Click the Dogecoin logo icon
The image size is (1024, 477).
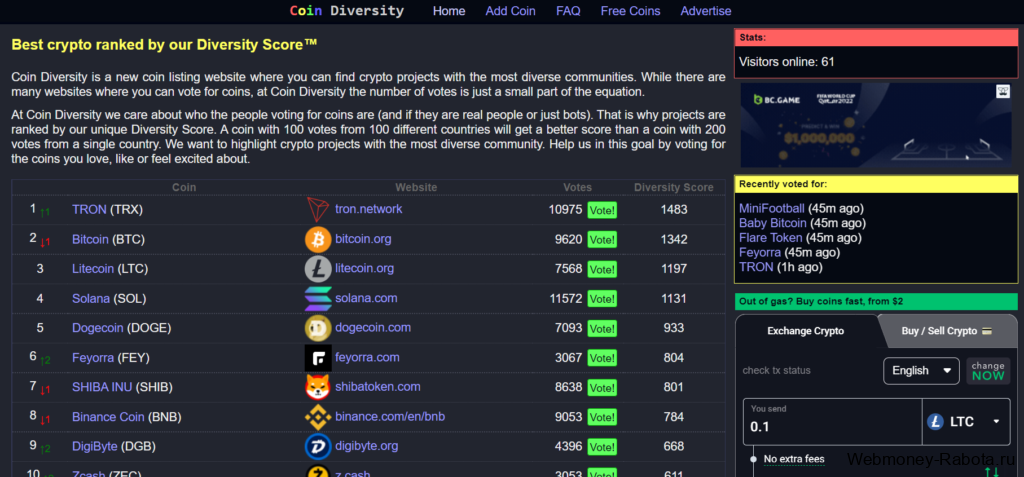(318, 328)
